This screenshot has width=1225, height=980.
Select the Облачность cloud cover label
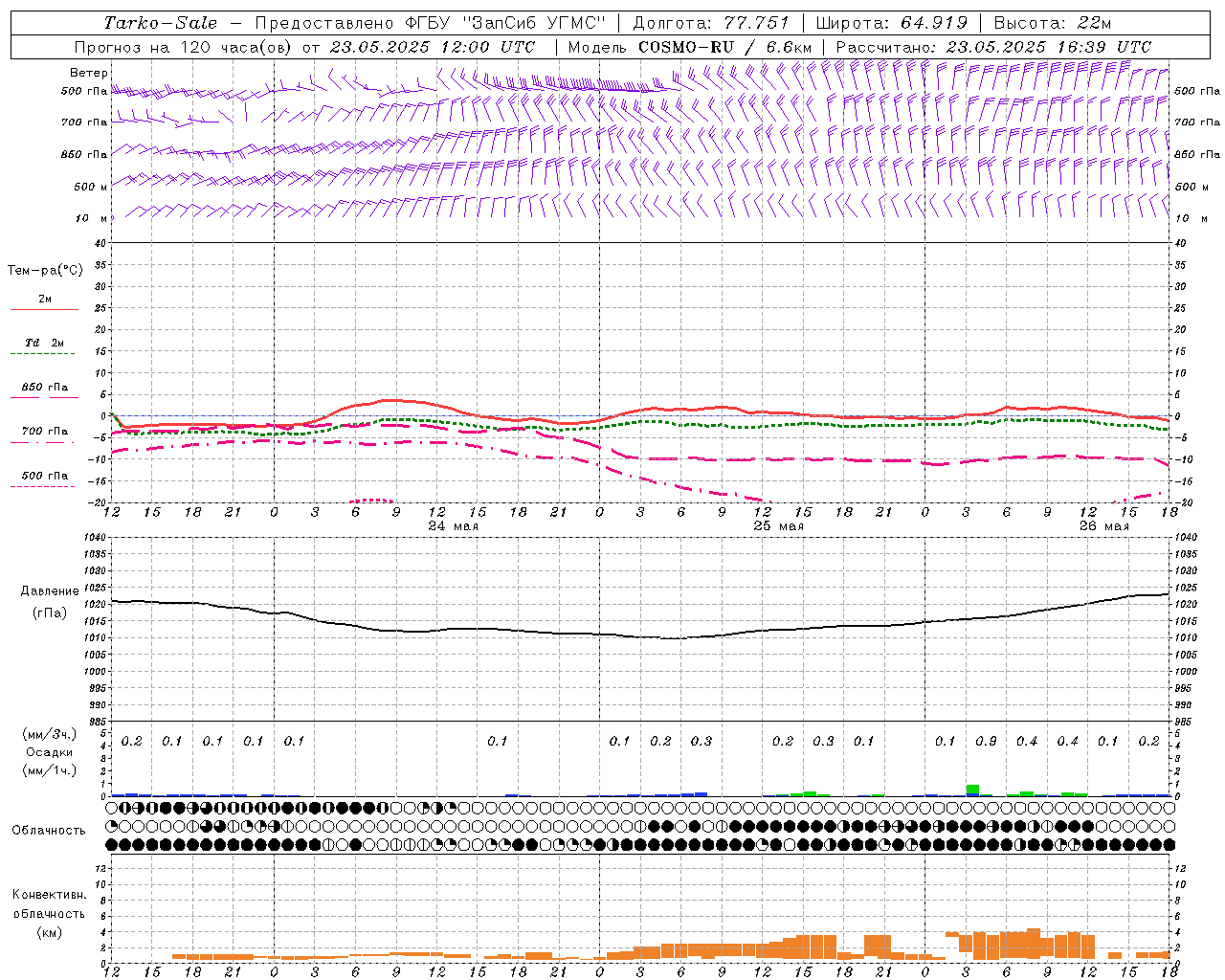point(49,831)
